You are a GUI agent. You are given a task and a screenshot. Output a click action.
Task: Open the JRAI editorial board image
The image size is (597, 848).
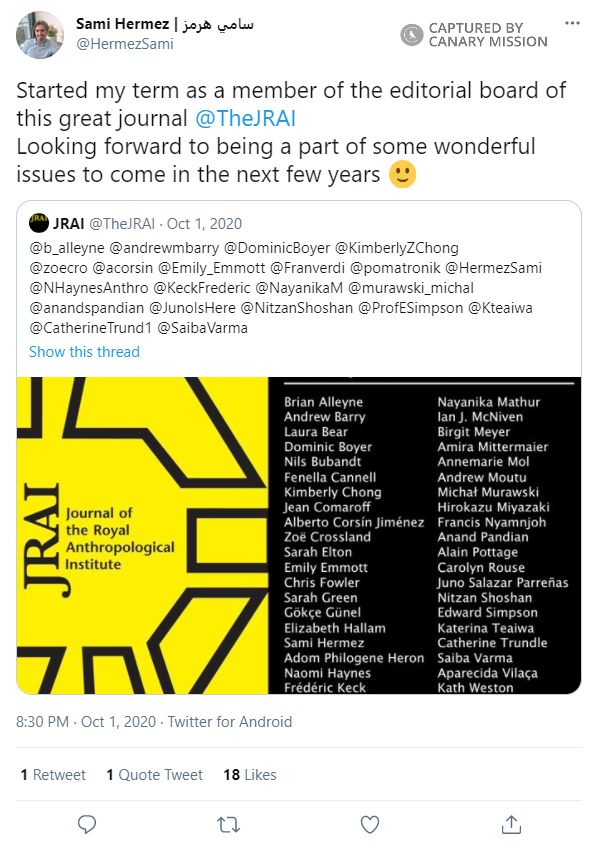point(298,535)
